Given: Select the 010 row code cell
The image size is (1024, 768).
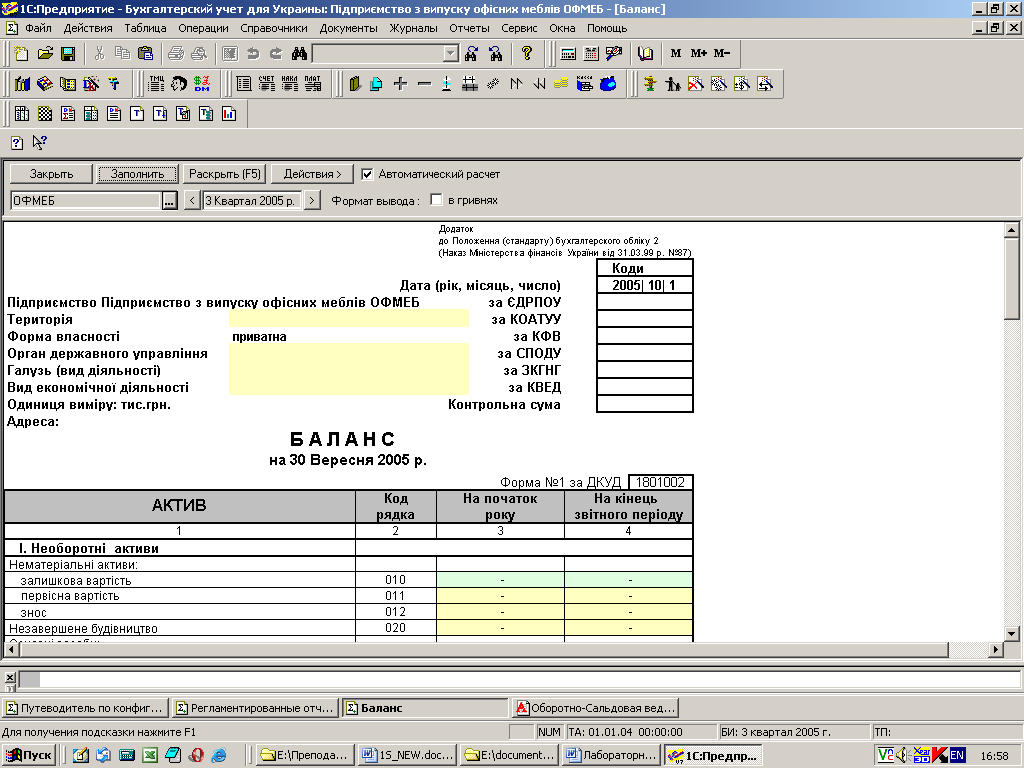Looking at the screenshot, I should point(395,580).
